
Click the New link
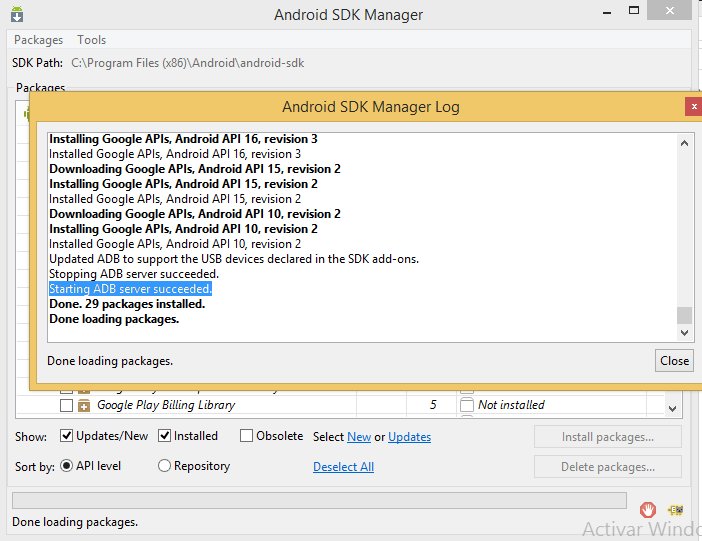coord(359,437)
